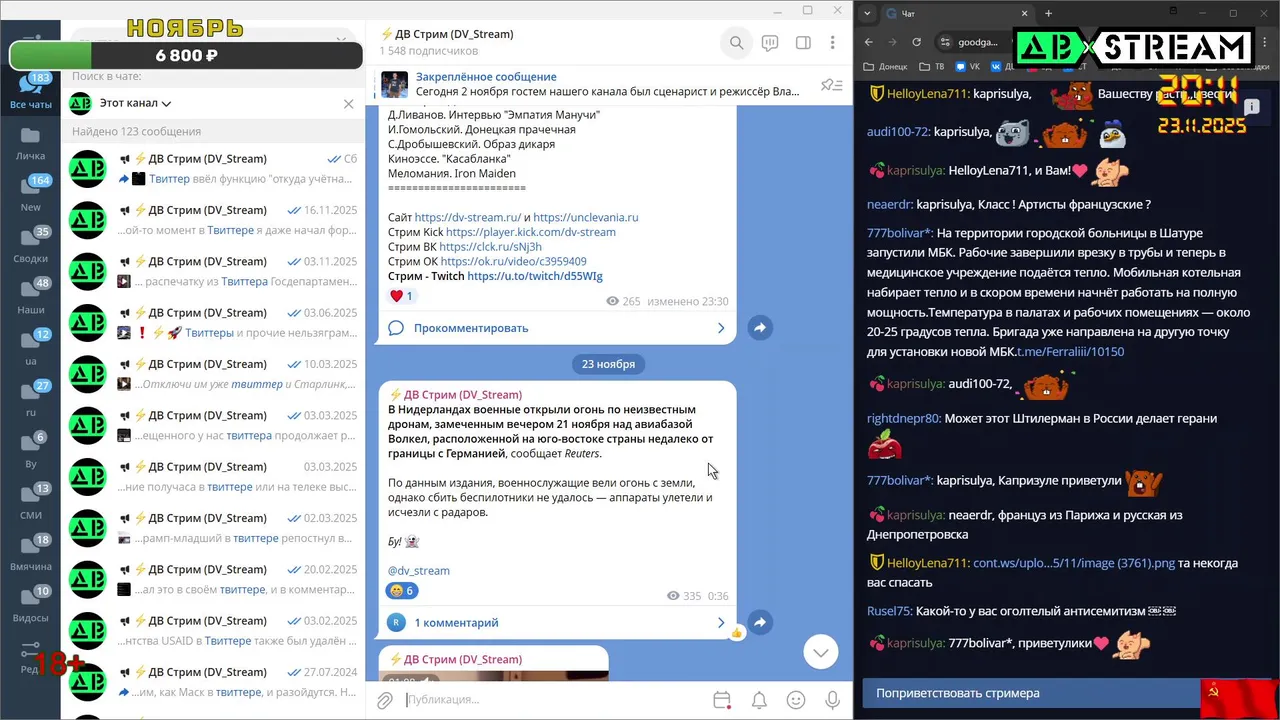
Task: Open a new browser tab with plus
Action: point(1049,14)
